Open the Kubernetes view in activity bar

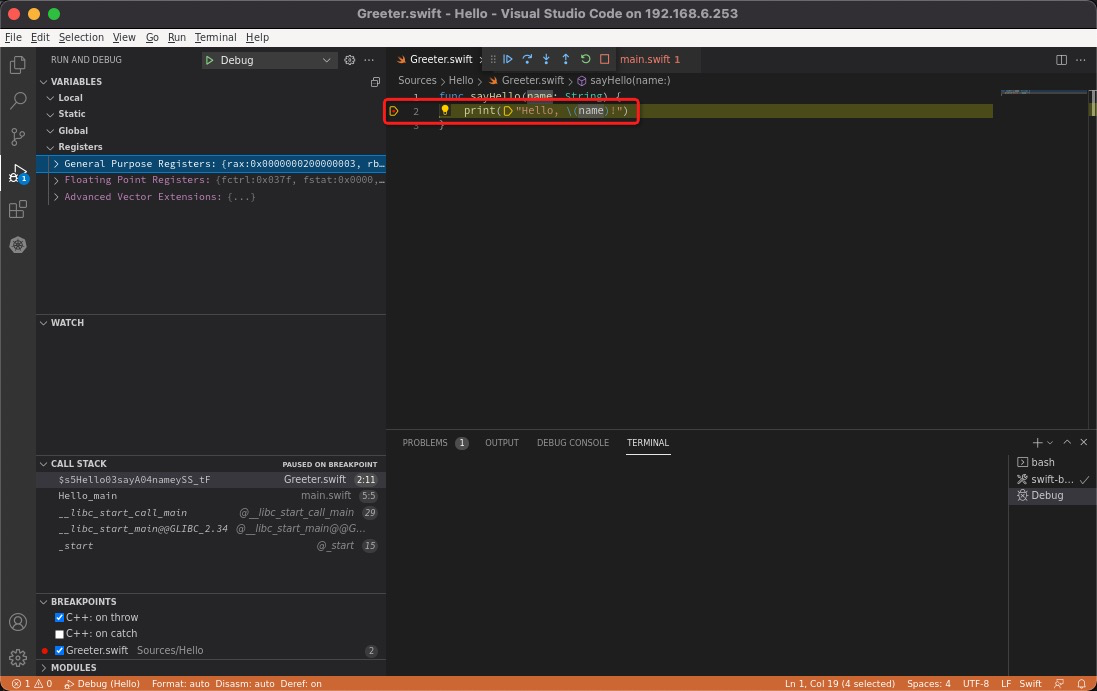(x=18, y=245)
